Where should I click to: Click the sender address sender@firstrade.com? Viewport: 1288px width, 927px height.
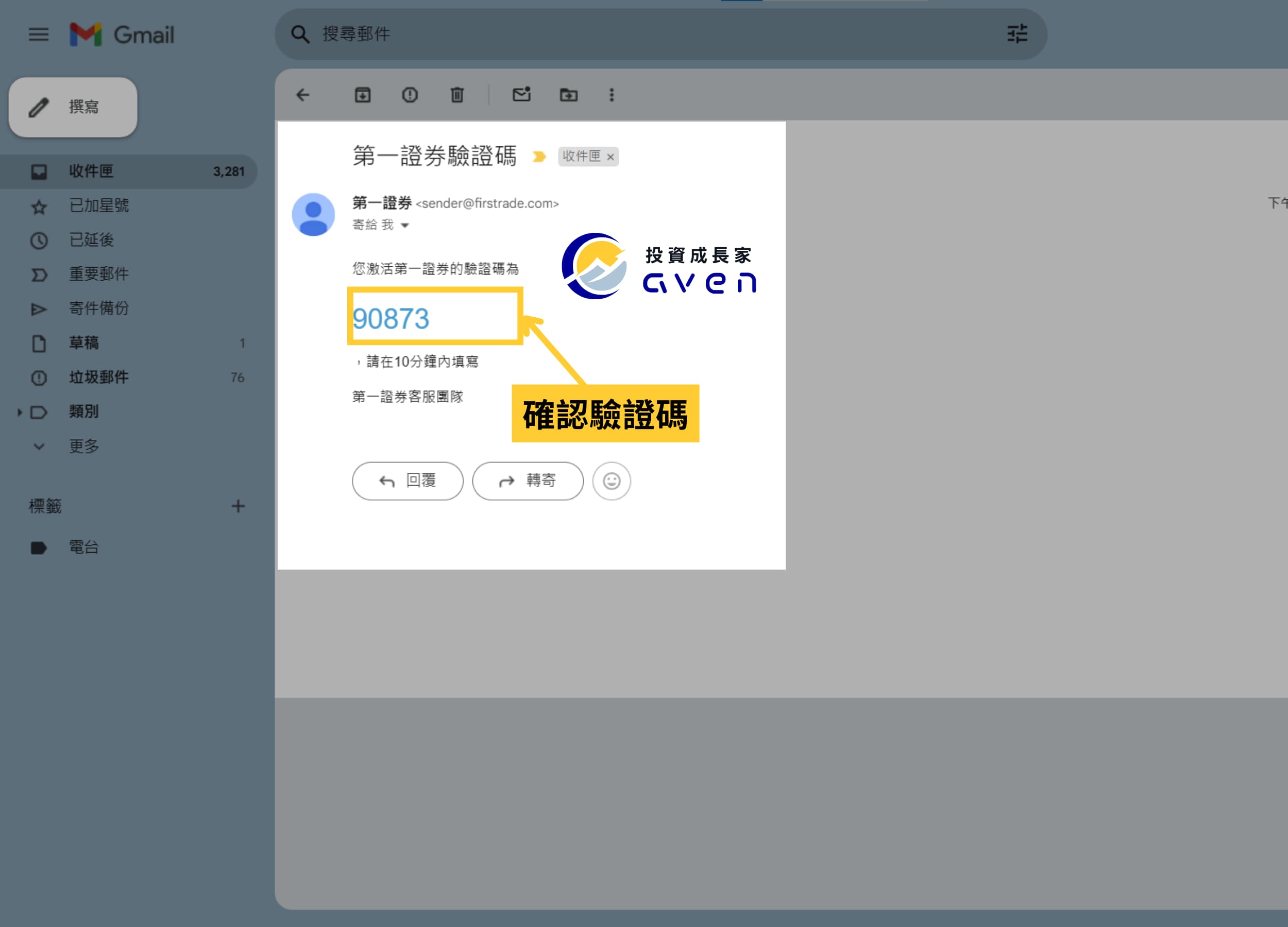(x=487, y=203)
